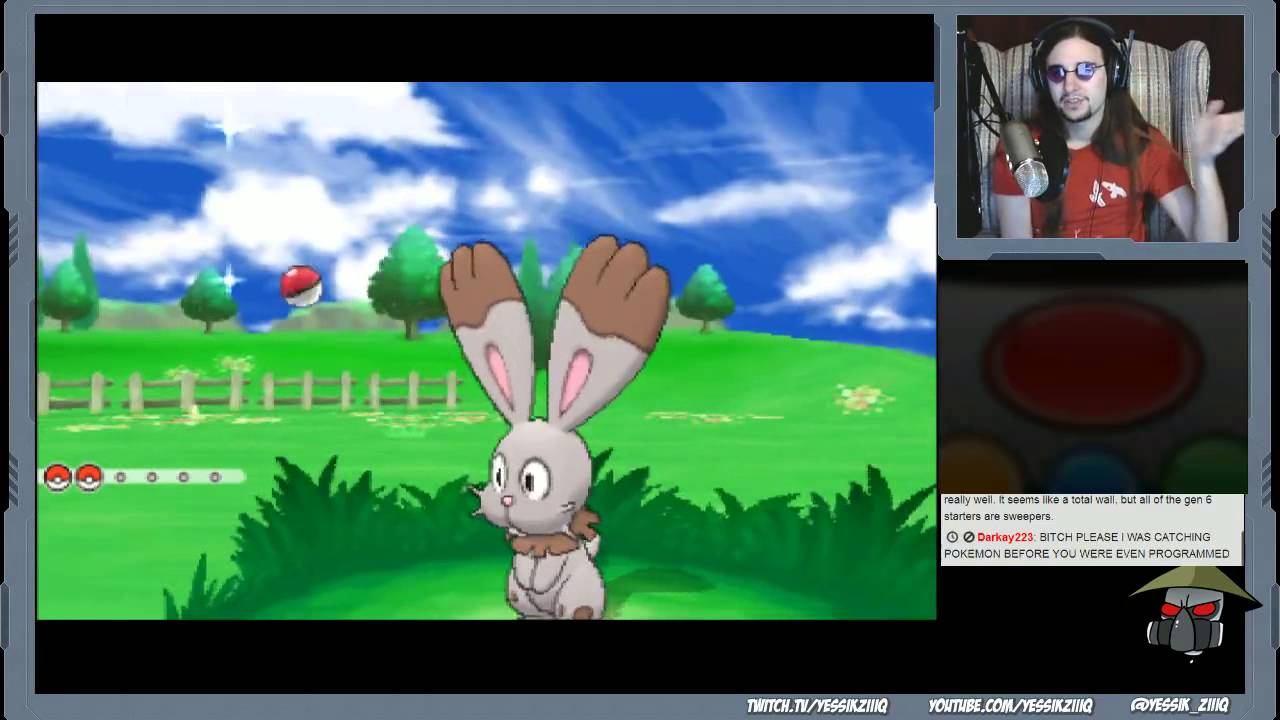Click the ban icon beside Darkay223
1280x720 pixels.
pos(968,538)
